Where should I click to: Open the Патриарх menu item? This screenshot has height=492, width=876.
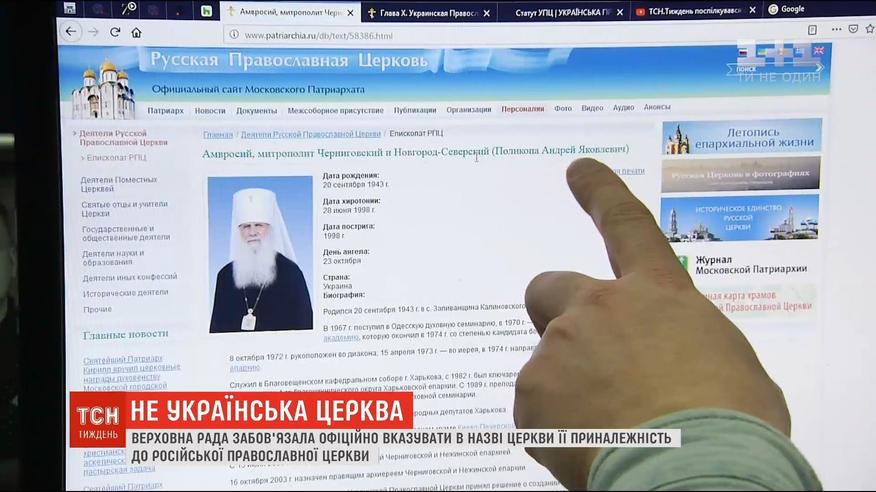[x=165, y=111]
